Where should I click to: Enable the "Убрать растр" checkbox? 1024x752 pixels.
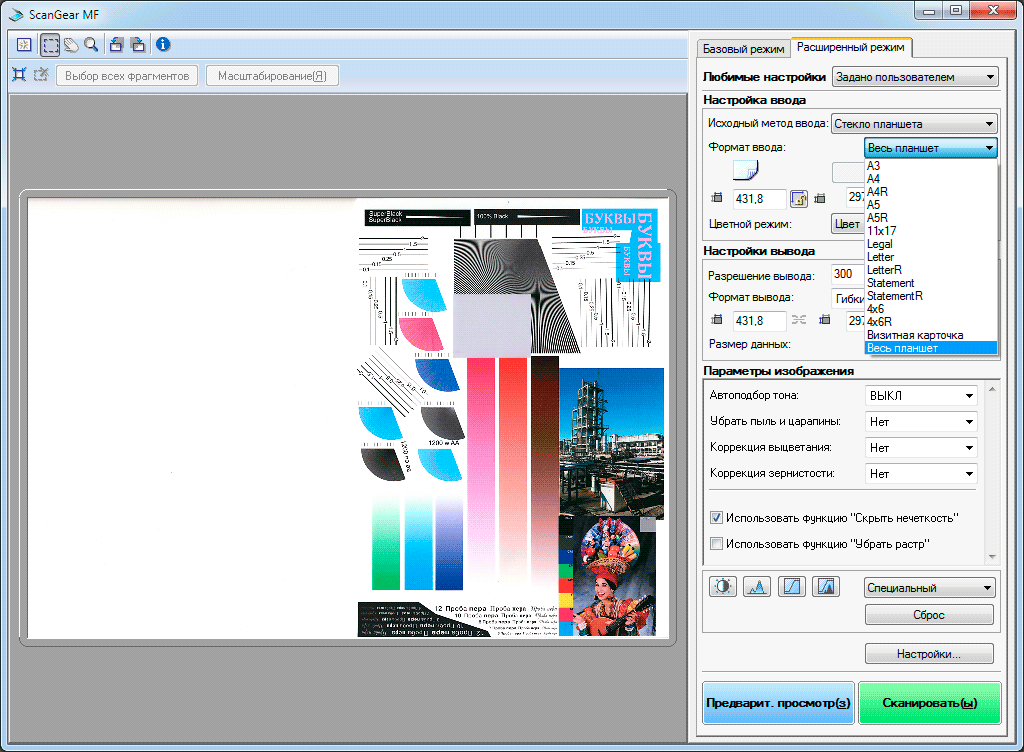coord(716,544)
